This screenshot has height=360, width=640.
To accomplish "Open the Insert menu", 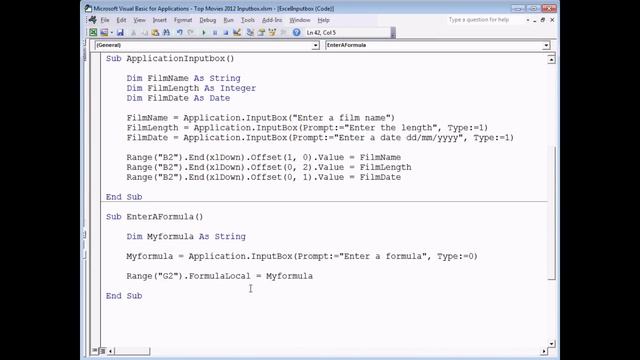I will 160,20.
